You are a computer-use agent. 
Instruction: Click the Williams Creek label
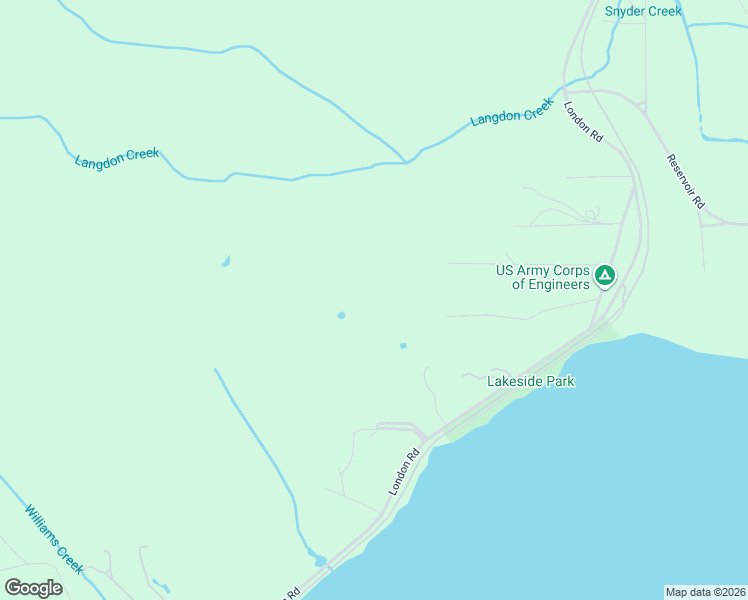54,539
